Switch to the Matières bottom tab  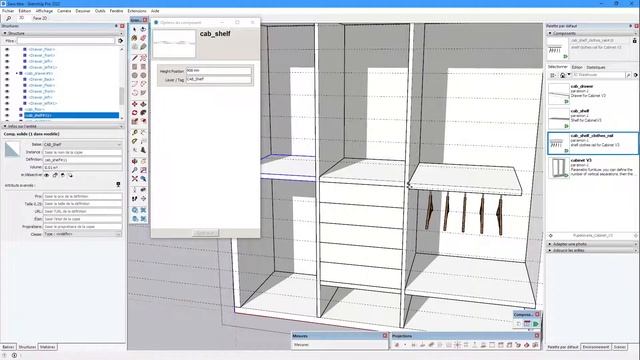[x=48, y=347]
